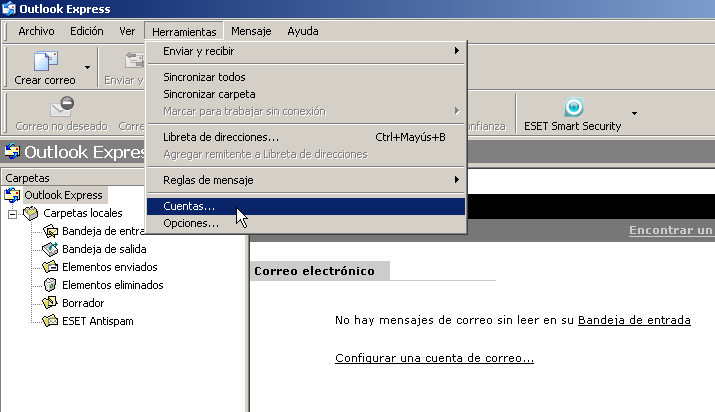Select Opciones... in the Herramientas menu

(306, 223)
